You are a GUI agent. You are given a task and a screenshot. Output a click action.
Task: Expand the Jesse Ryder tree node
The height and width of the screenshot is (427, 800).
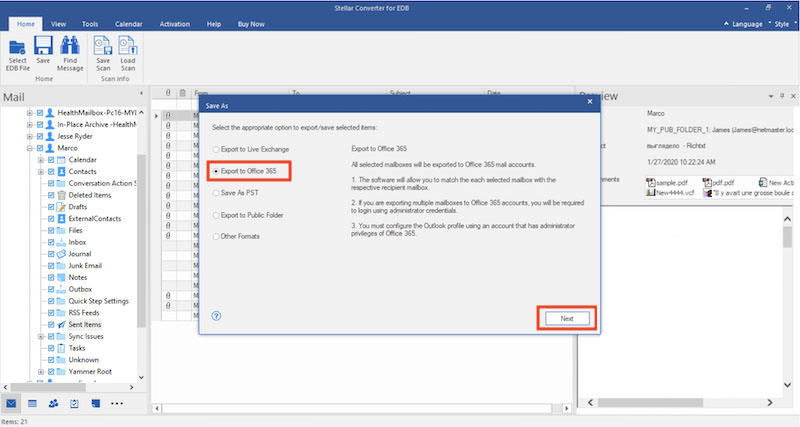point(30,136)
